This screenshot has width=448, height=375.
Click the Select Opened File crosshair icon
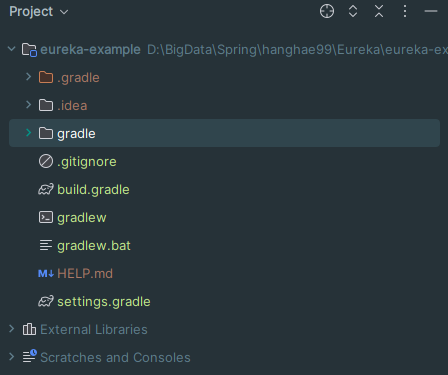pyautogui.click(x=327, y=11)
